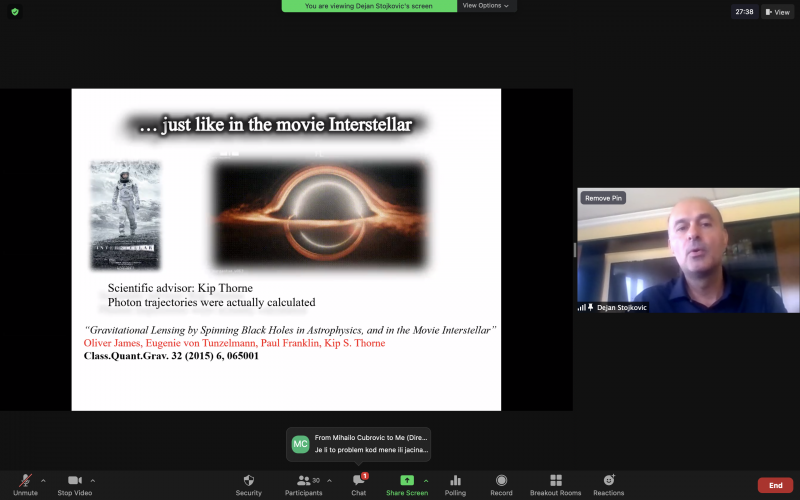Stop Video camera button
The width and height of the screenshot is (800, 500).
(74, 485)
